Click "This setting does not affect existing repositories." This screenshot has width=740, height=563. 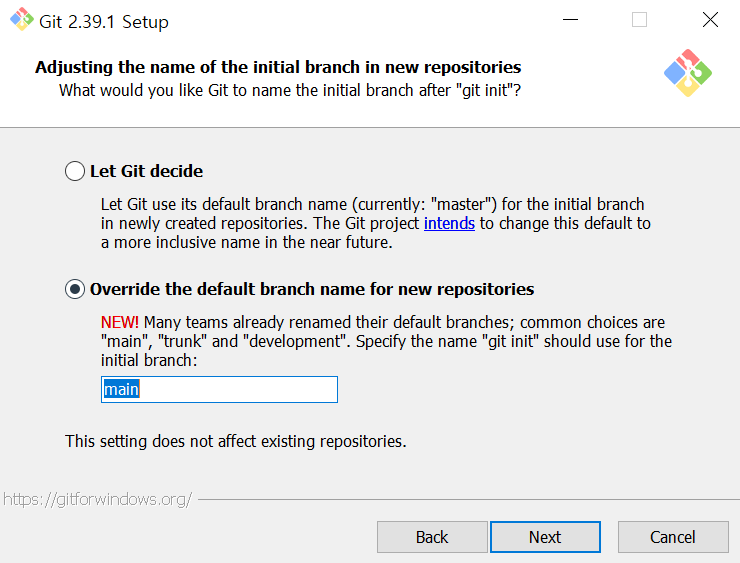tap(235, 441)
